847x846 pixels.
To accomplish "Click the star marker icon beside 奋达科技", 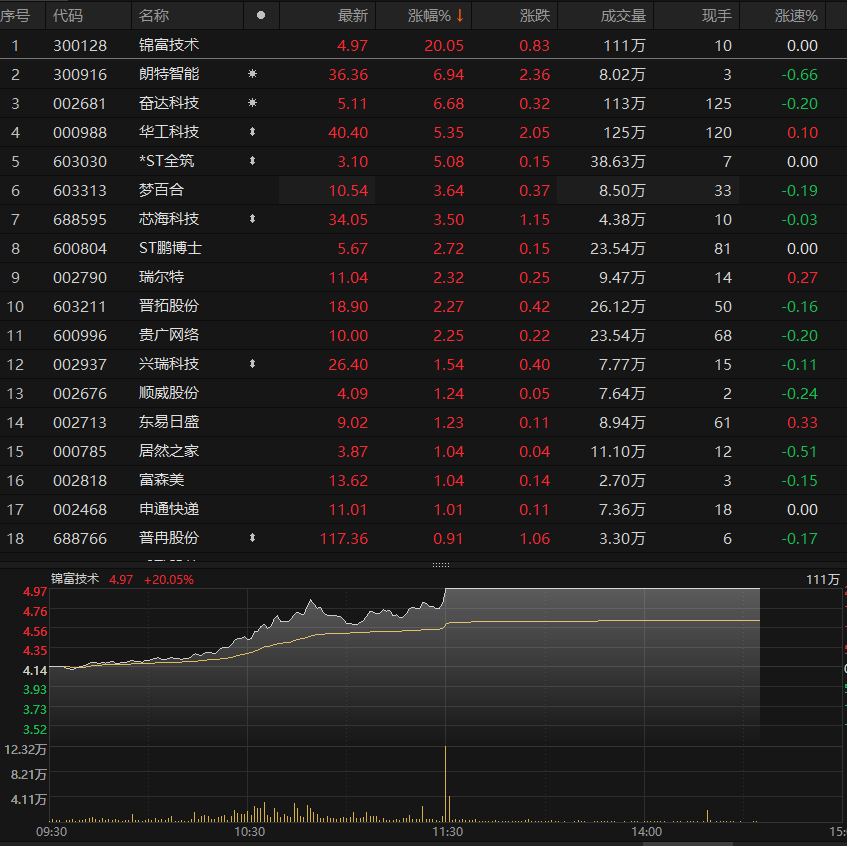I will [x=252, y=103].
